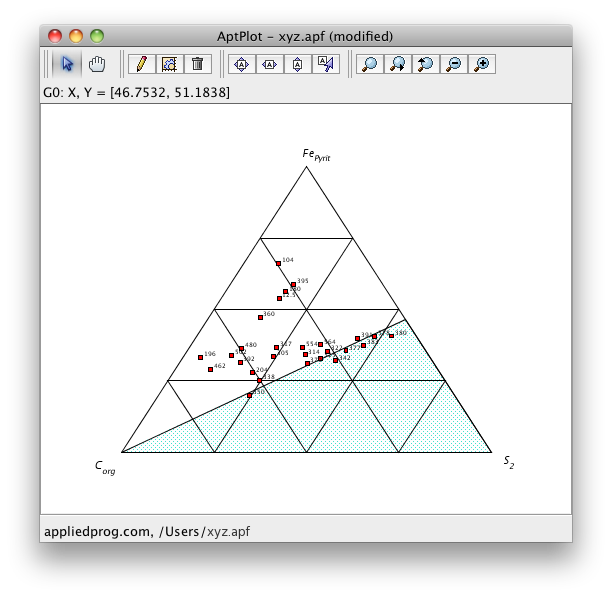This screenshot has width=612, height=597.
Task: Autoscale horizontally with left-right arrows icon
Action: [x=269, y=64]
